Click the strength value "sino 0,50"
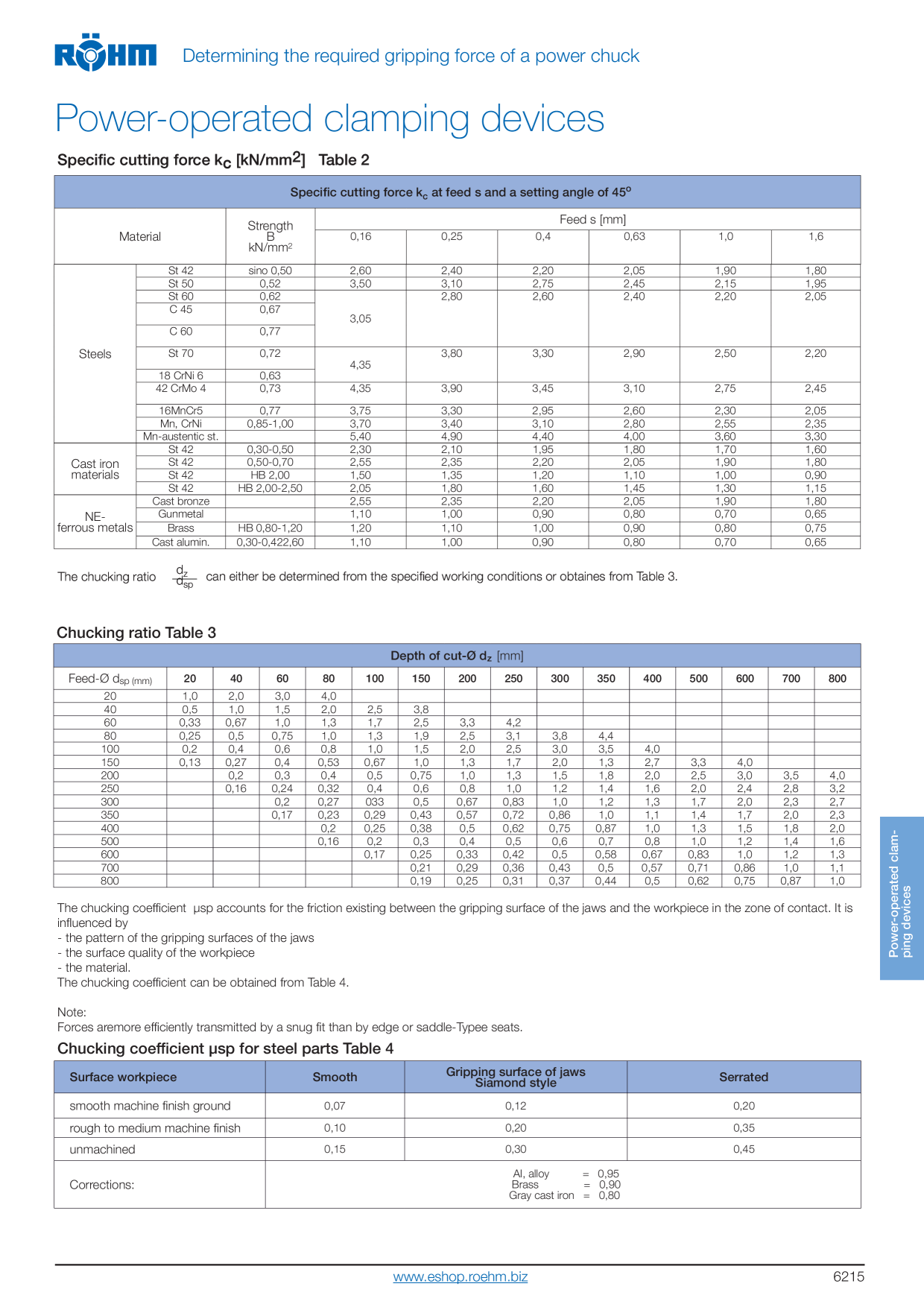 click(270, 270)
